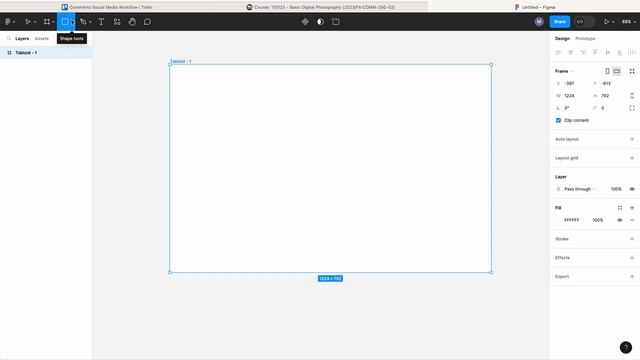Screen dimensions: 640x360
Task: Set frame to landscape orientation
Action: [617, 71]
